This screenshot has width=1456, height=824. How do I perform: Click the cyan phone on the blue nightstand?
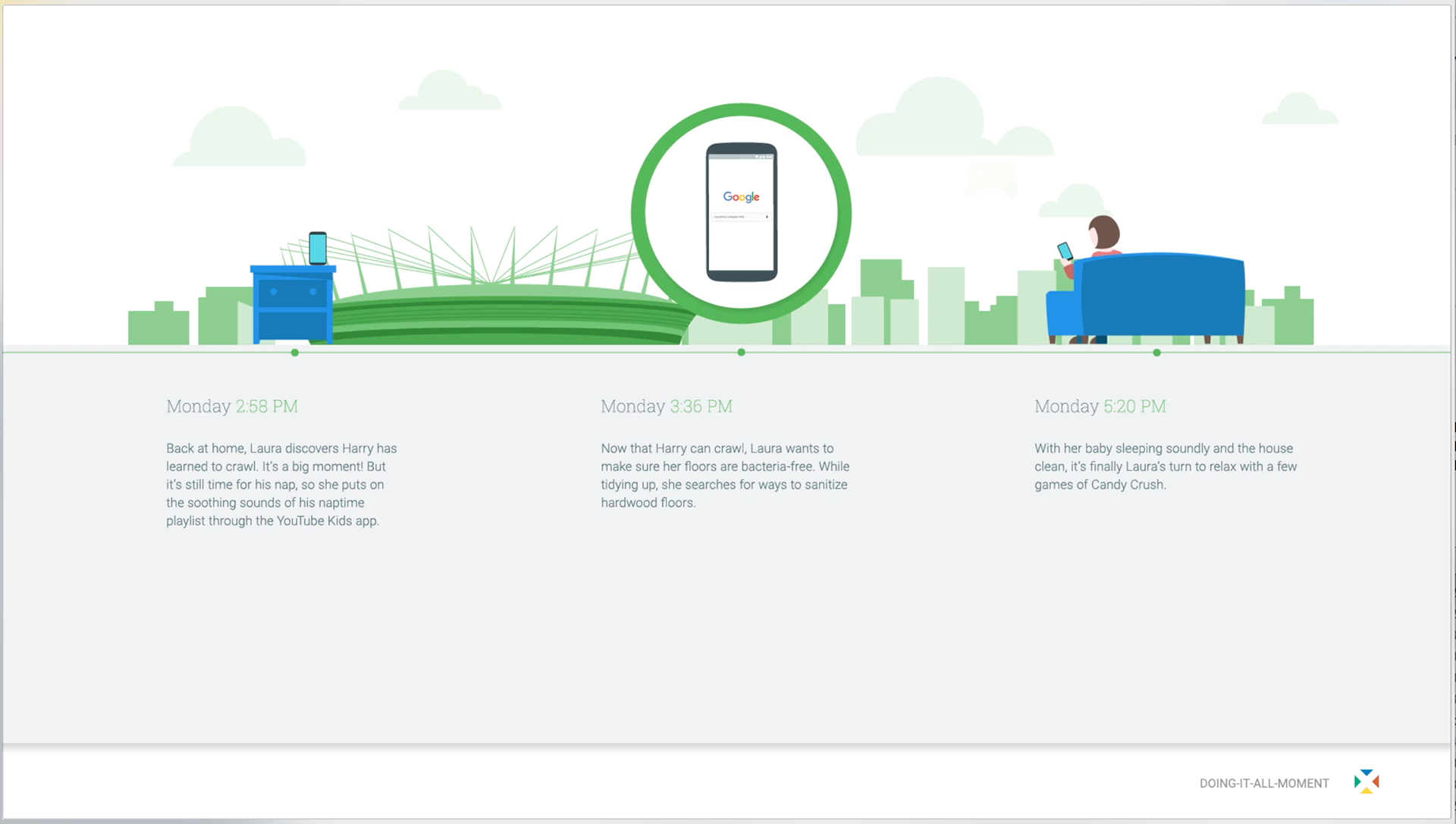tap(318, 249)
